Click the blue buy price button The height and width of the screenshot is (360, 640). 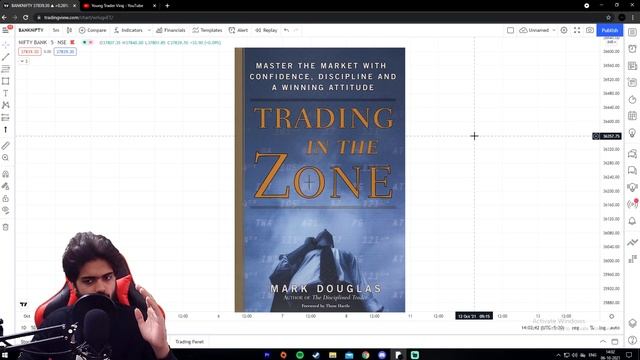tap(65, 51)
